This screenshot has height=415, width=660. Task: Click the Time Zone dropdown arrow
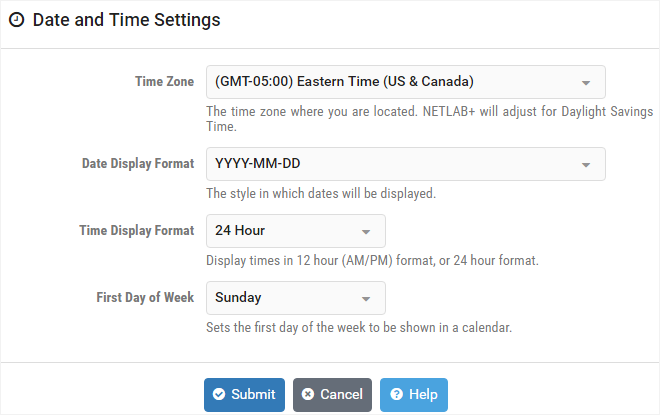tap(585, 82)
